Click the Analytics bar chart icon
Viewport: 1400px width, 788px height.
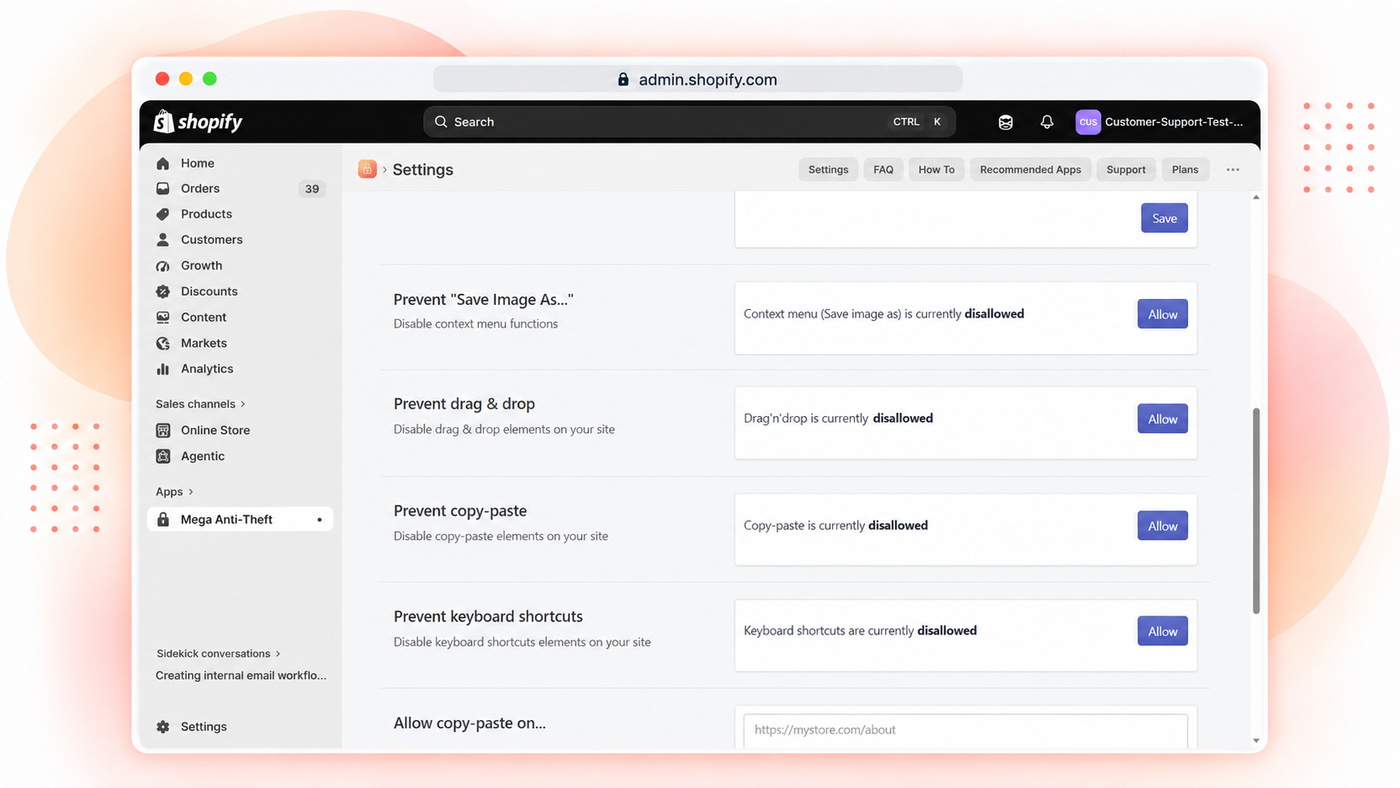pos(163,369)
